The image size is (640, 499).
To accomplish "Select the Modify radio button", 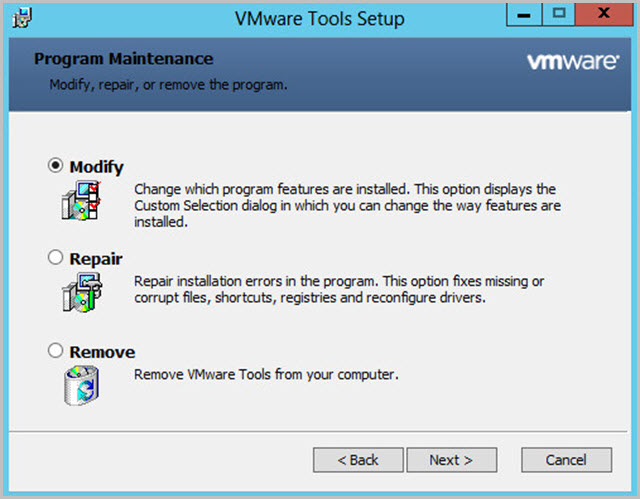I will [56, 165].
